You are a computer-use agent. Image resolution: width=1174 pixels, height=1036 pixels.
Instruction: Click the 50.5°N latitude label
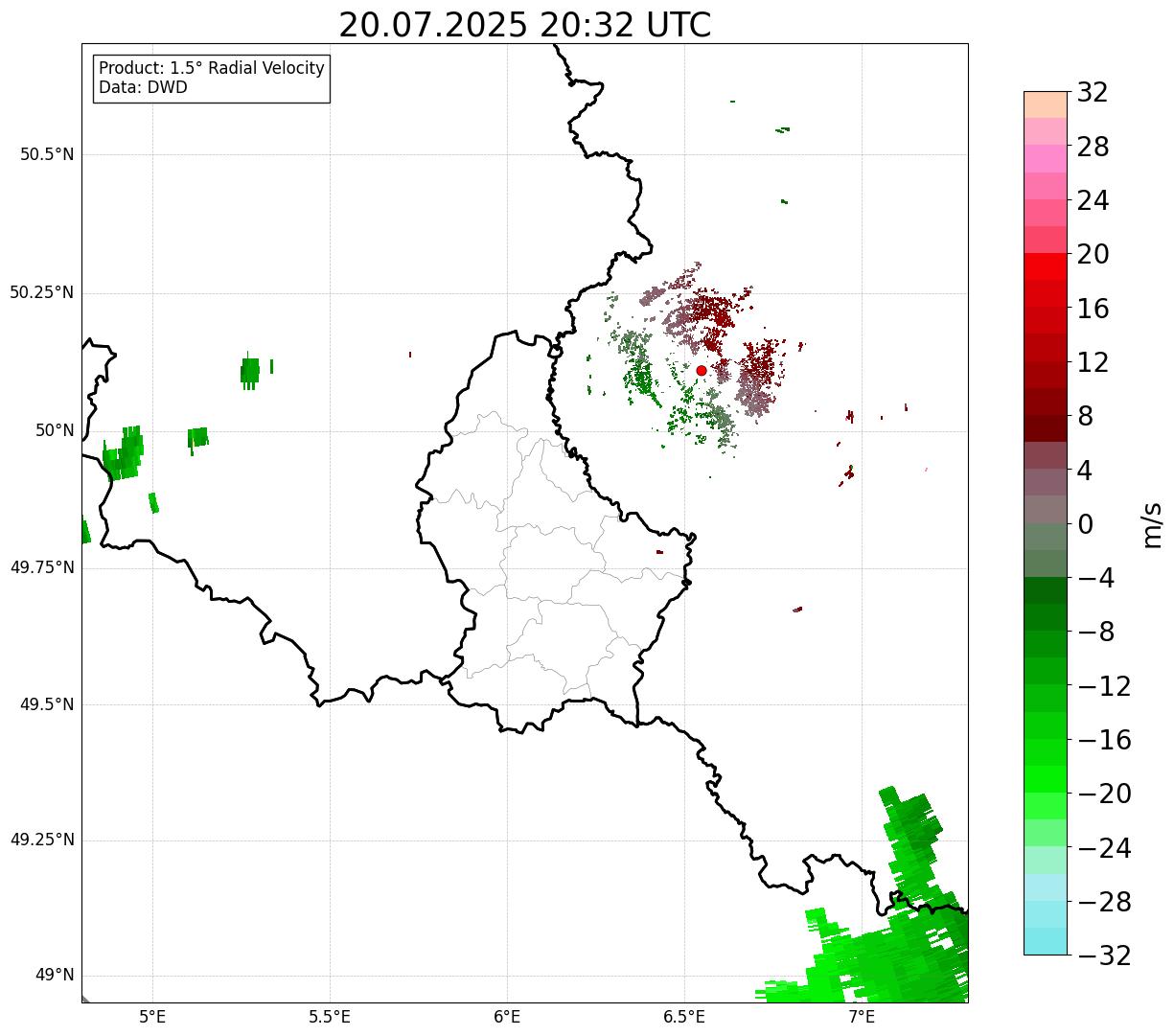click(47, 154)
